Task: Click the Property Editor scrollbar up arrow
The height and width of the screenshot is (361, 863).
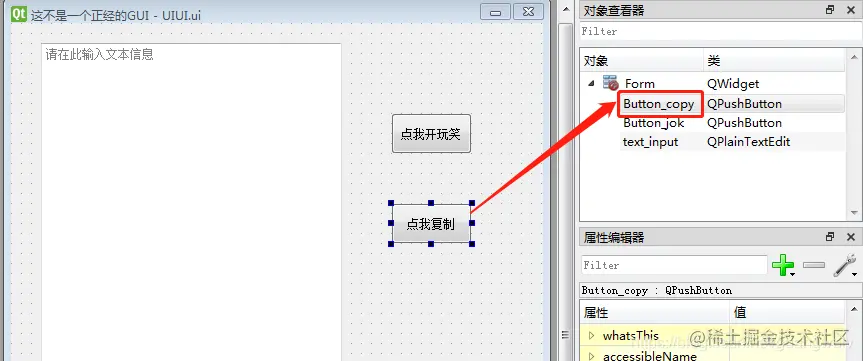Action: tap(853, 308)
